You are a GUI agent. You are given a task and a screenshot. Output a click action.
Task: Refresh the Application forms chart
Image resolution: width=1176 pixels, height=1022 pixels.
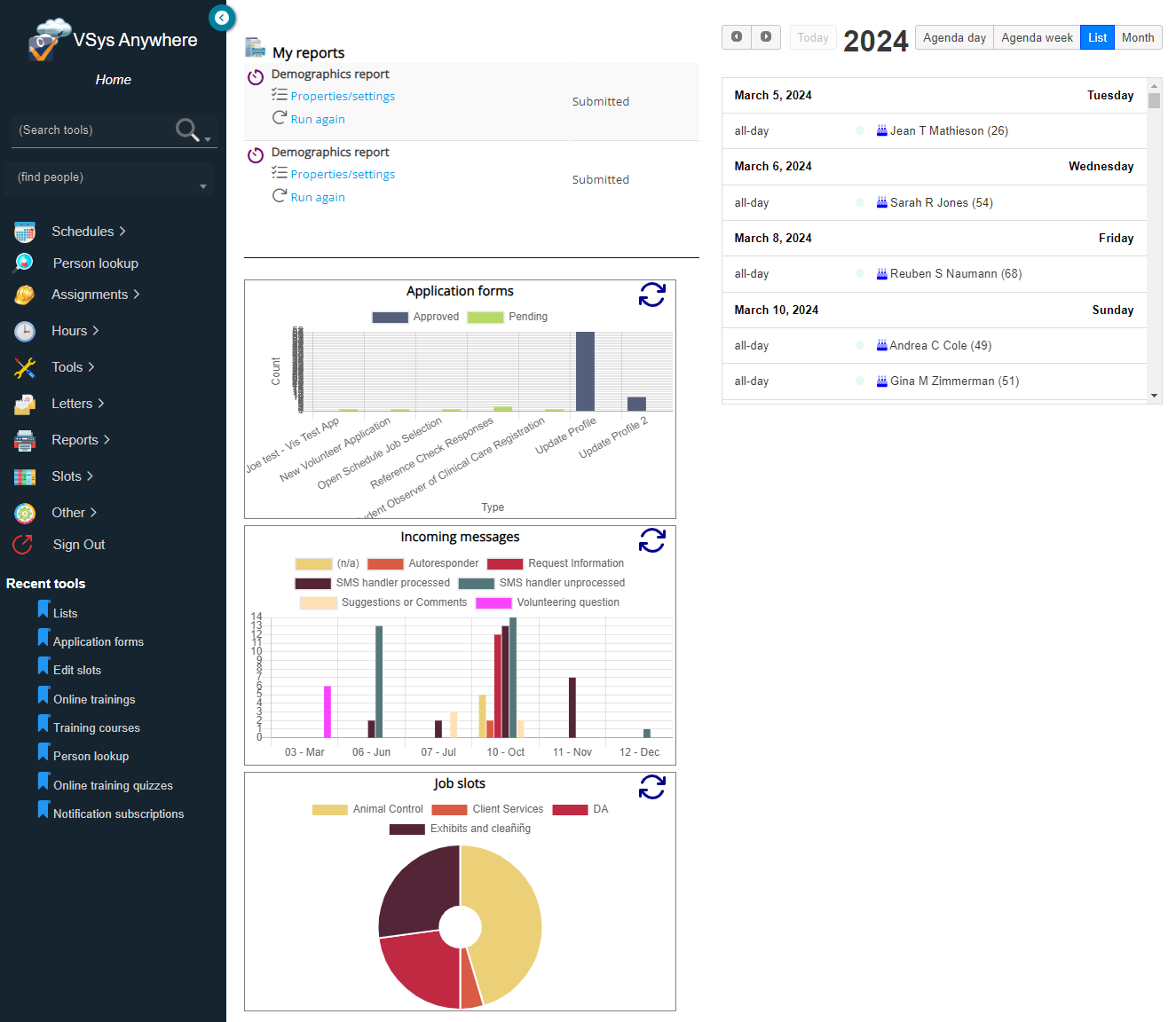pos(651,295)
